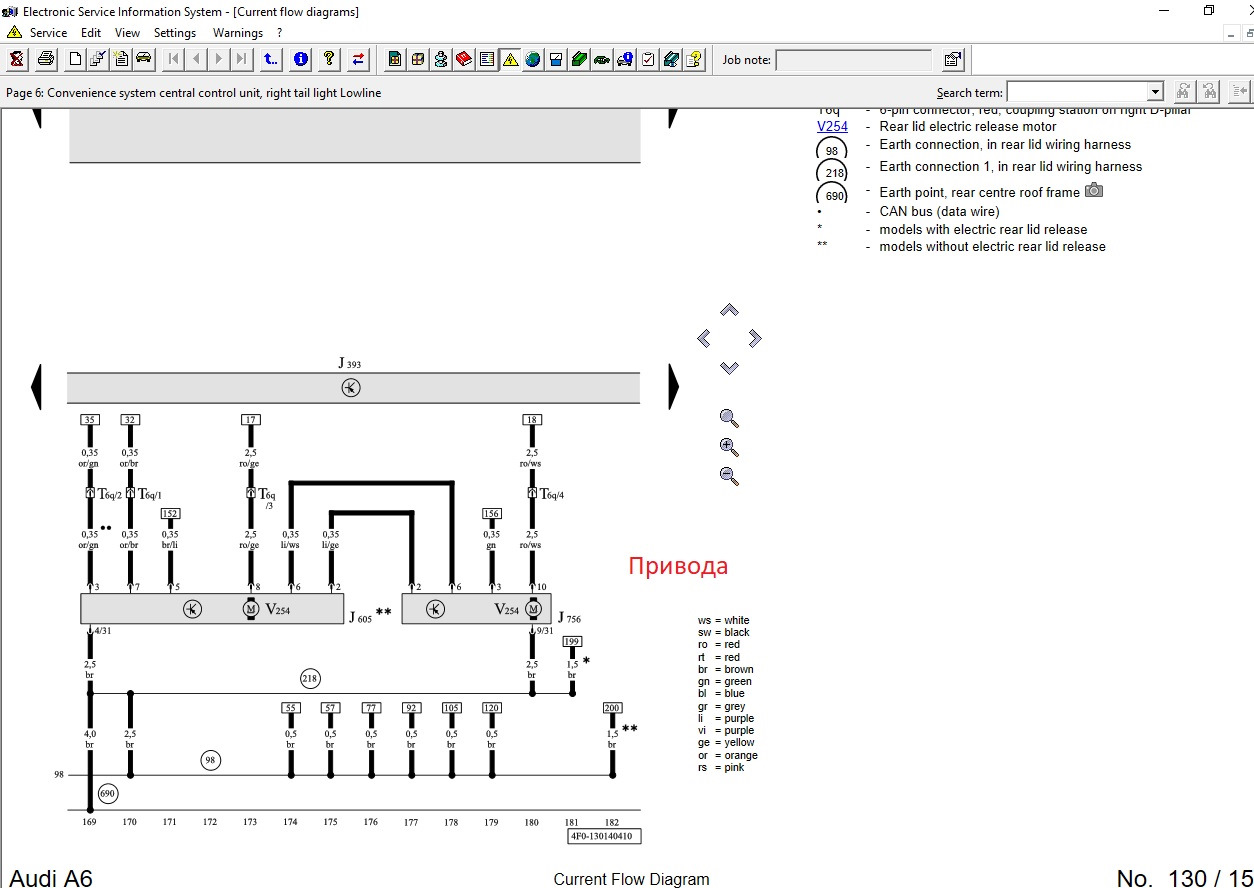Click the zoom out magnifier icon
Screen dimensions: 1254x888
729,476
